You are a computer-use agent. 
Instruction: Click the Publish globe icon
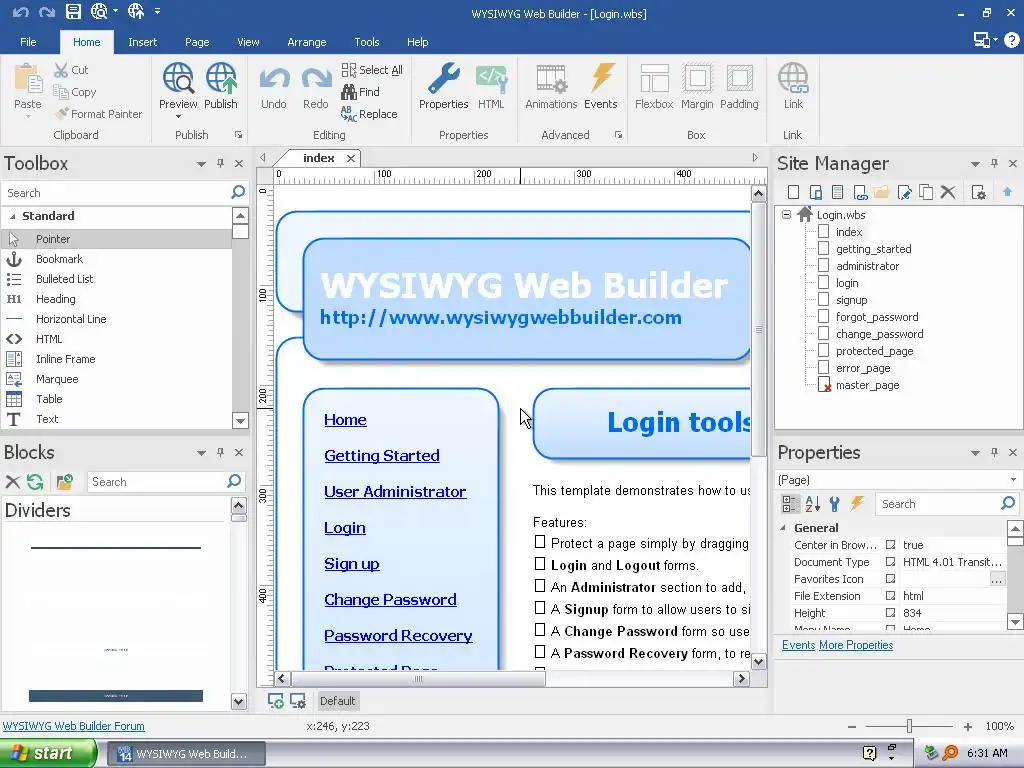pyautogui.click(x=221, y=78)
